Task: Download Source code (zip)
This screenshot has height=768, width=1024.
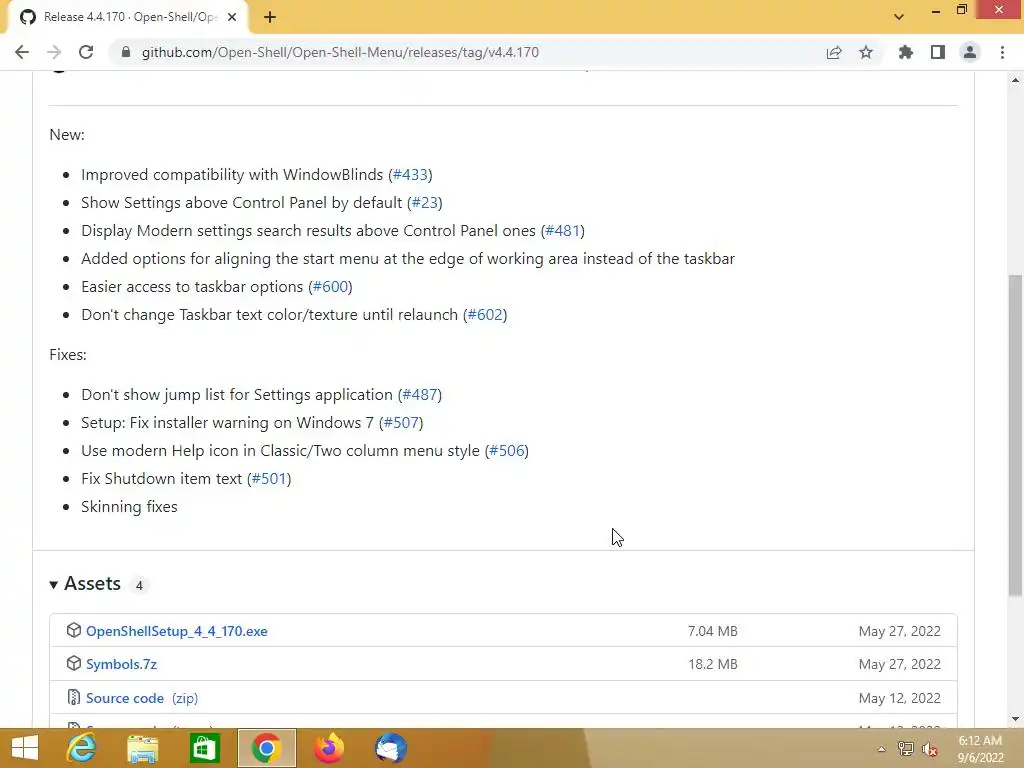Action: (x=142, y=698)
